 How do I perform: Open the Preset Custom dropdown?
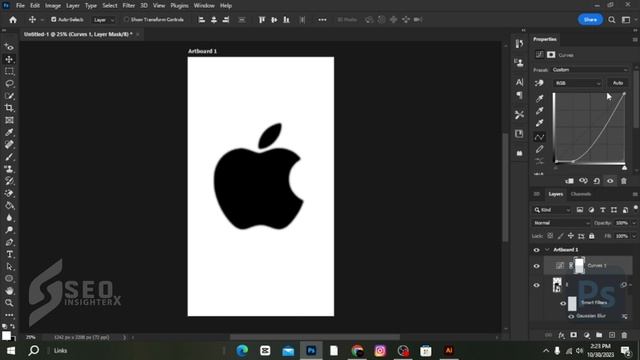click(x=590, y=70)
